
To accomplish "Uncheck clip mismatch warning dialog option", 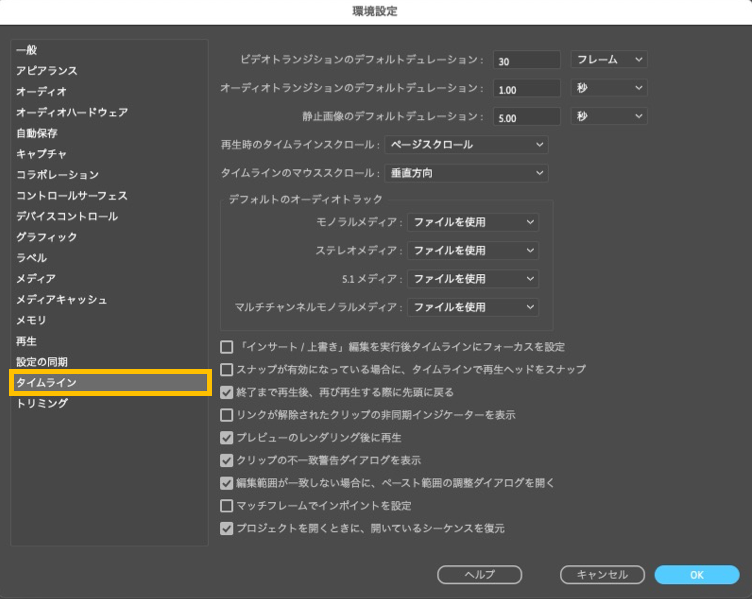I will [226, 460].
